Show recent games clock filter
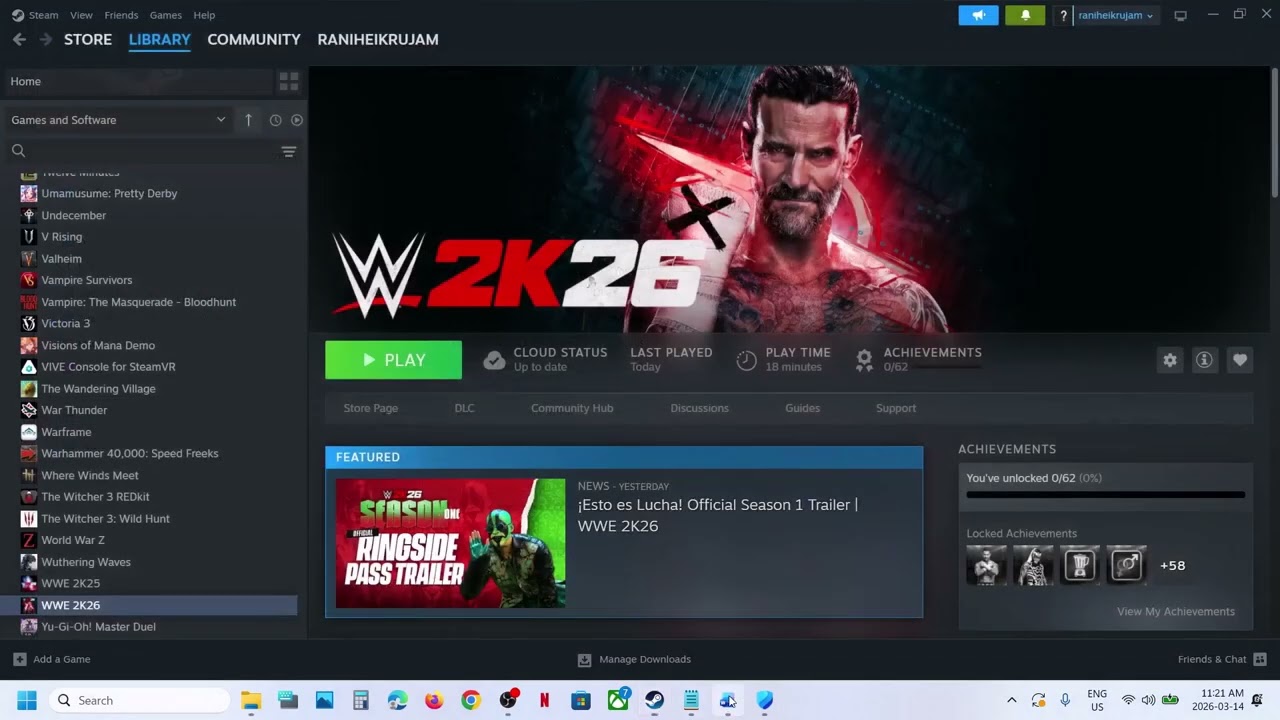This screenshot has height=720, width=1280. click(275, 120)
